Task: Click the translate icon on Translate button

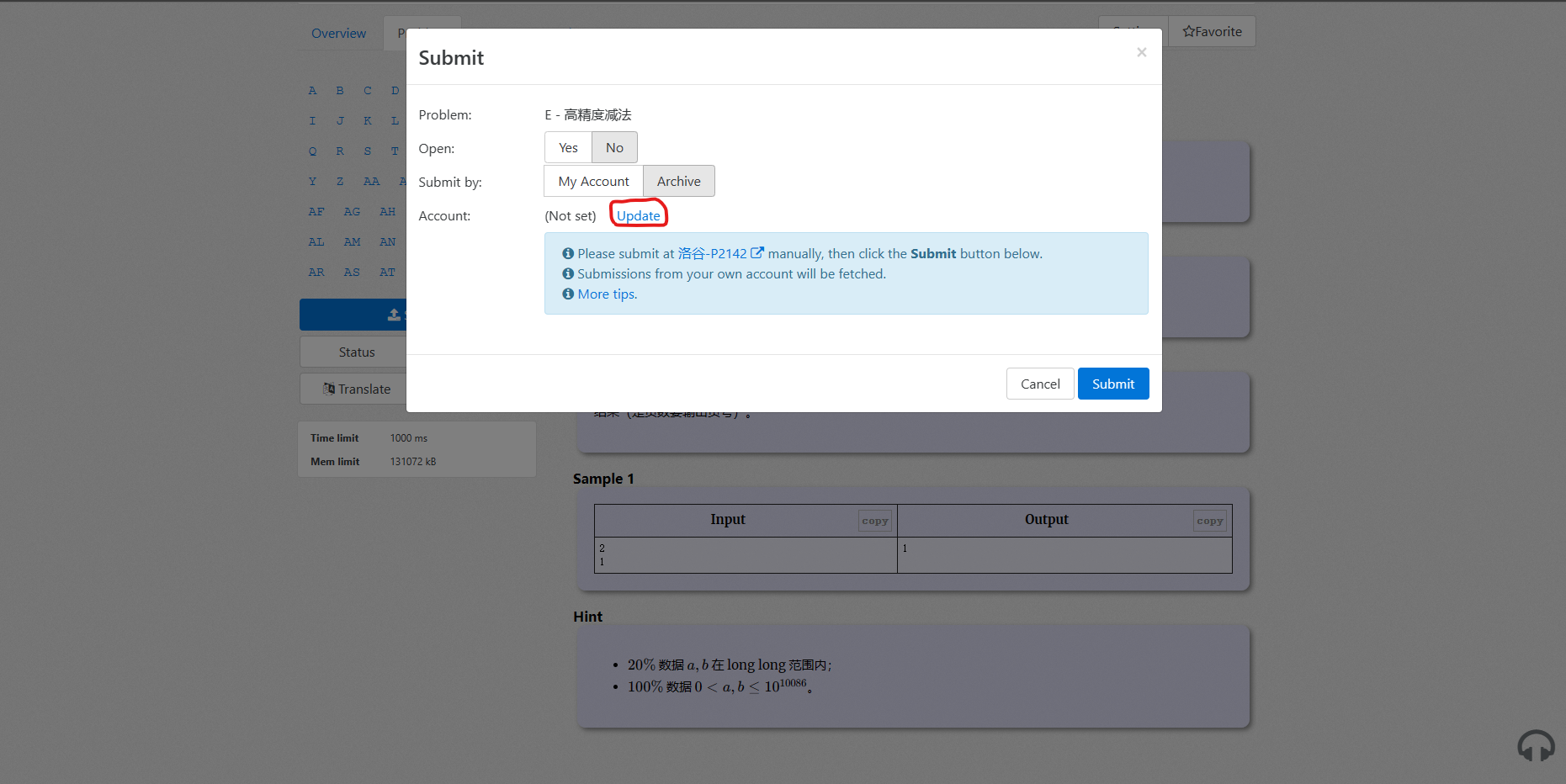Action: pyautogui.click(x=329, y=389)
